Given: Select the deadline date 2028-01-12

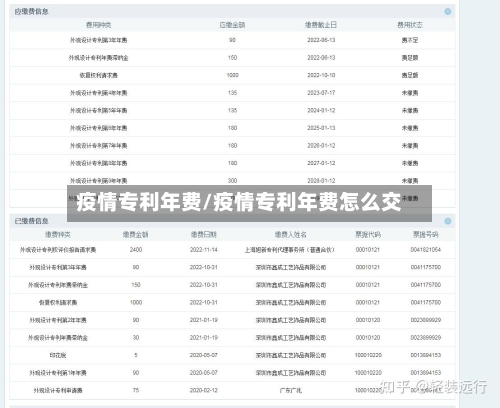Looking at the screenshot, I should [321, 181].
